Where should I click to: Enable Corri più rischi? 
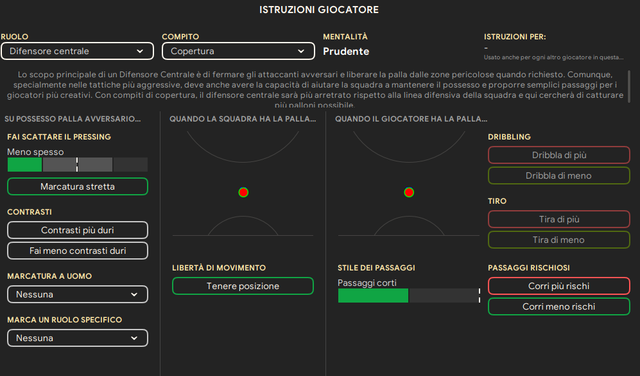point(559,286)
